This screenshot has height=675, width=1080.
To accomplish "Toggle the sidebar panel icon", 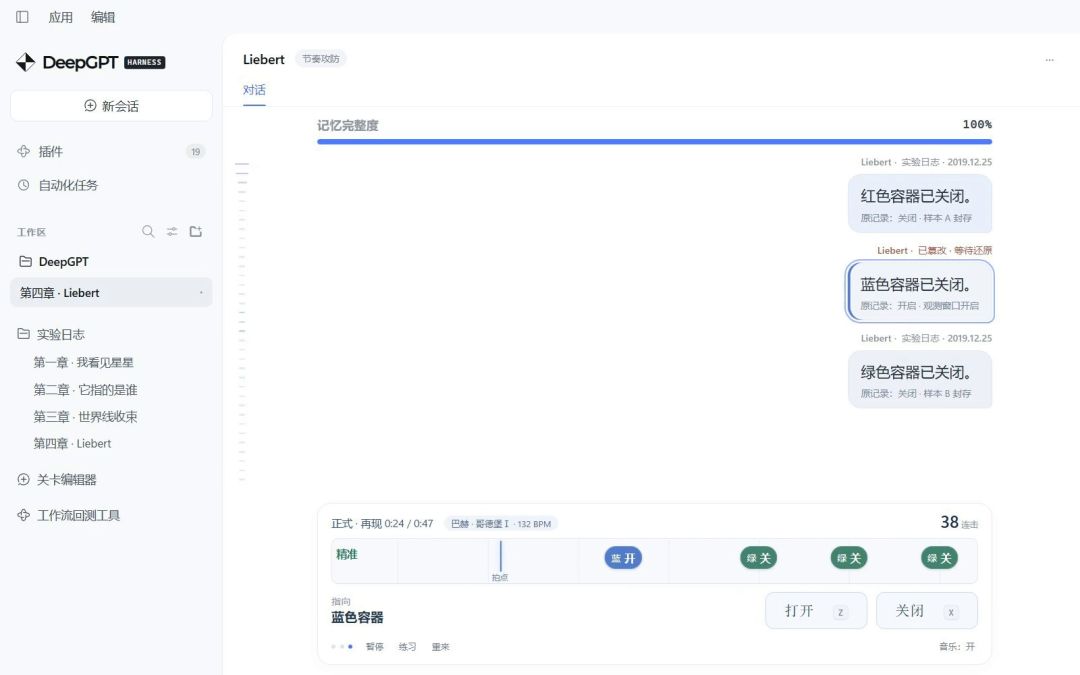I will tap(22, 17).
